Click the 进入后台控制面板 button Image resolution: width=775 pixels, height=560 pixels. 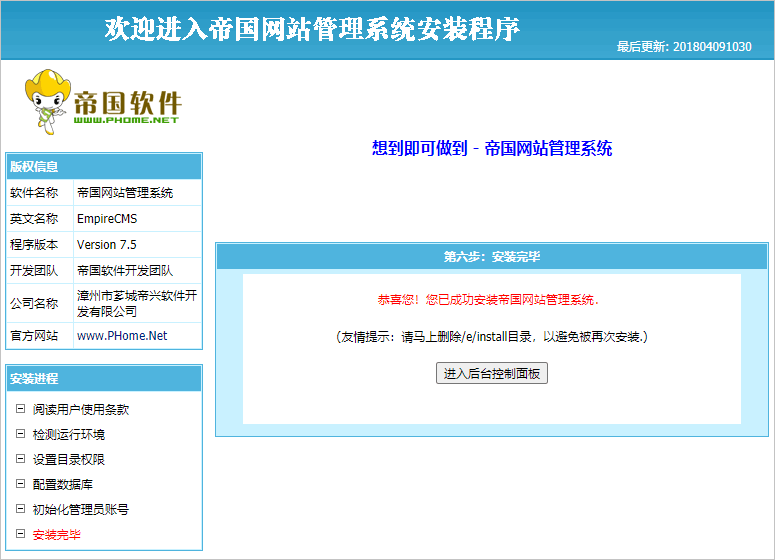click(x=491, y=373)
